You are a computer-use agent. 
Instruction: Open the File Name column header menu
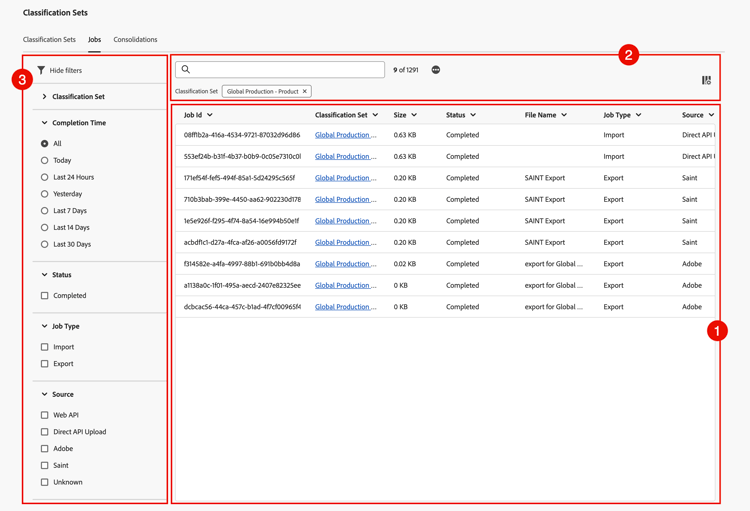point(564,115)
